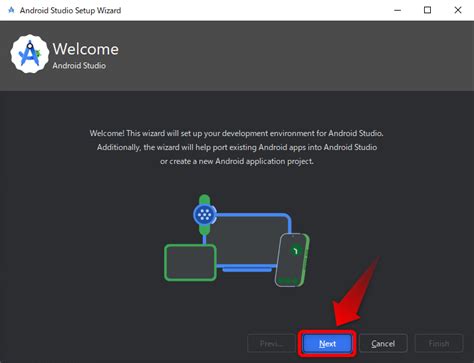Click the Android Studio logo in header
The height and width of the screenshot is (363, 474).
(x=30, y=54)
